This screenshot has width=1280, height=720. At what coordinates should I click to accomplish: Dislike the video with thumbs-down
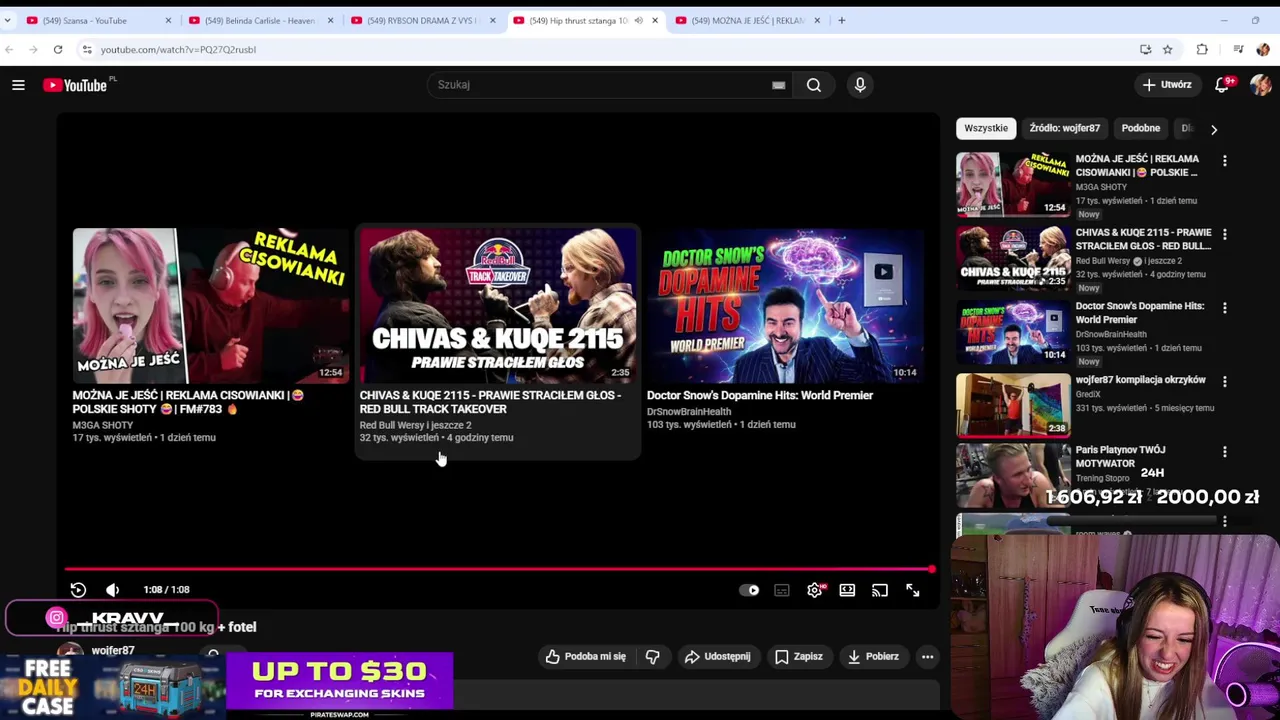(653, 657)
